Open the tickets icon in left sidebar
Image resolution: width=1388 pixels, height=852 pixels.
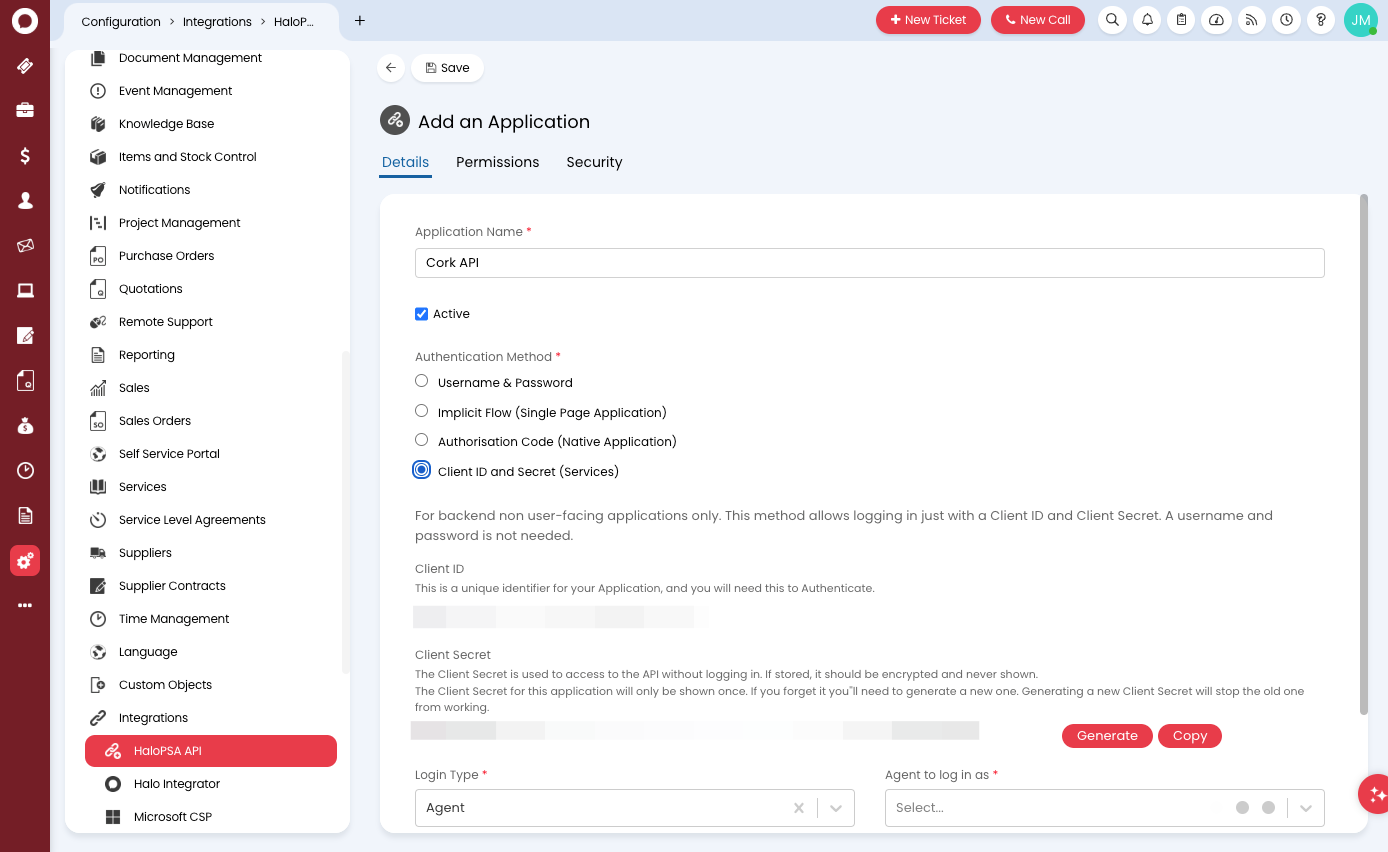click(x=25, y=66)
